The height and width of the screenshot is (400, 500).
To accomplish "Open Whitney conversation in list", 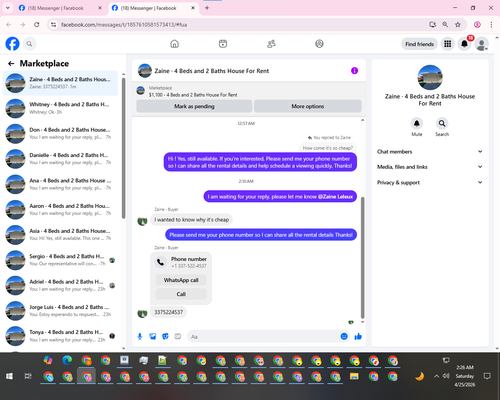I will tap(61, 108).
